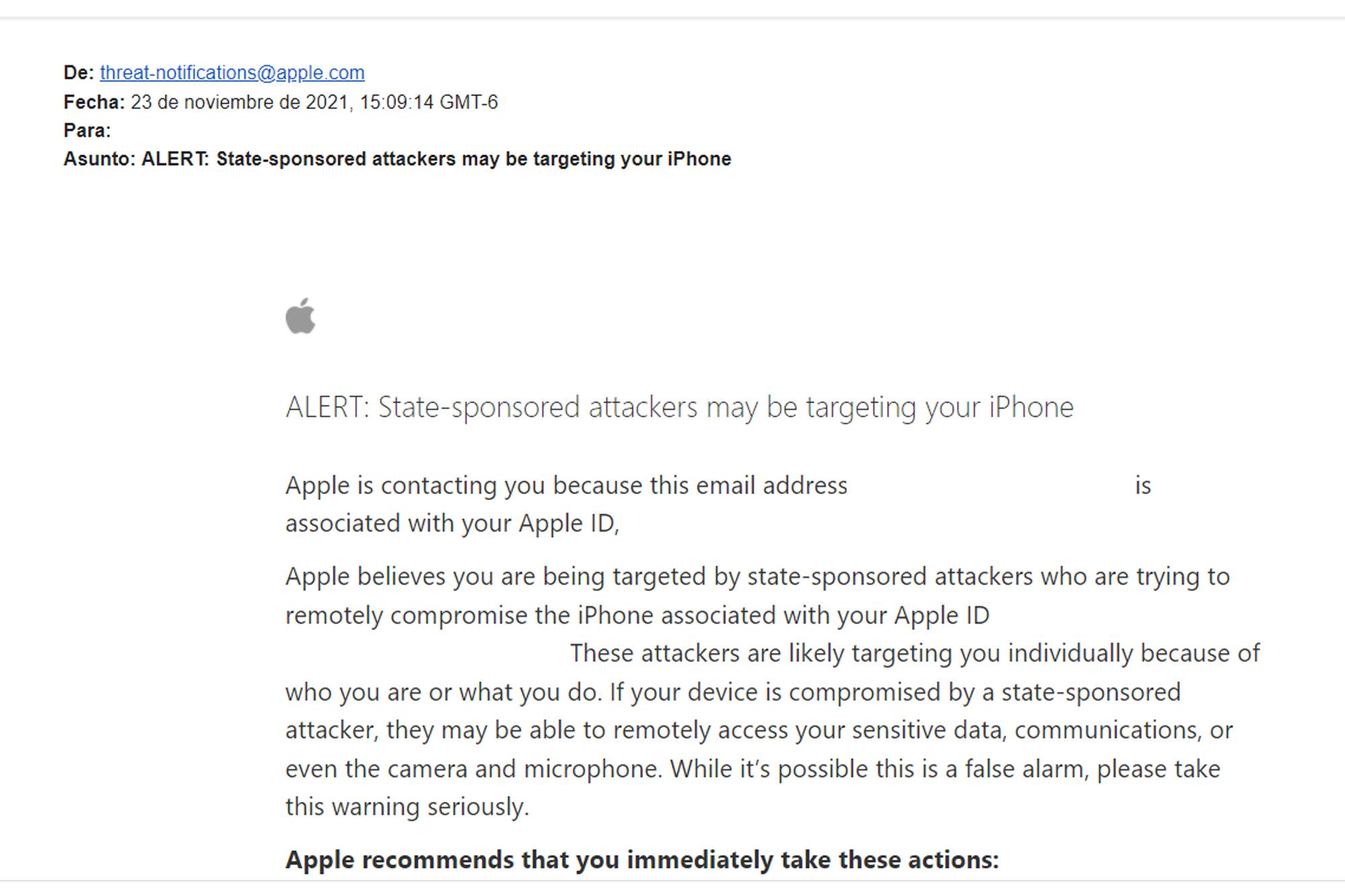Click the gray Apple logo
The image size is (1345, 896).
pyautogui.click(x=300, y=316)
